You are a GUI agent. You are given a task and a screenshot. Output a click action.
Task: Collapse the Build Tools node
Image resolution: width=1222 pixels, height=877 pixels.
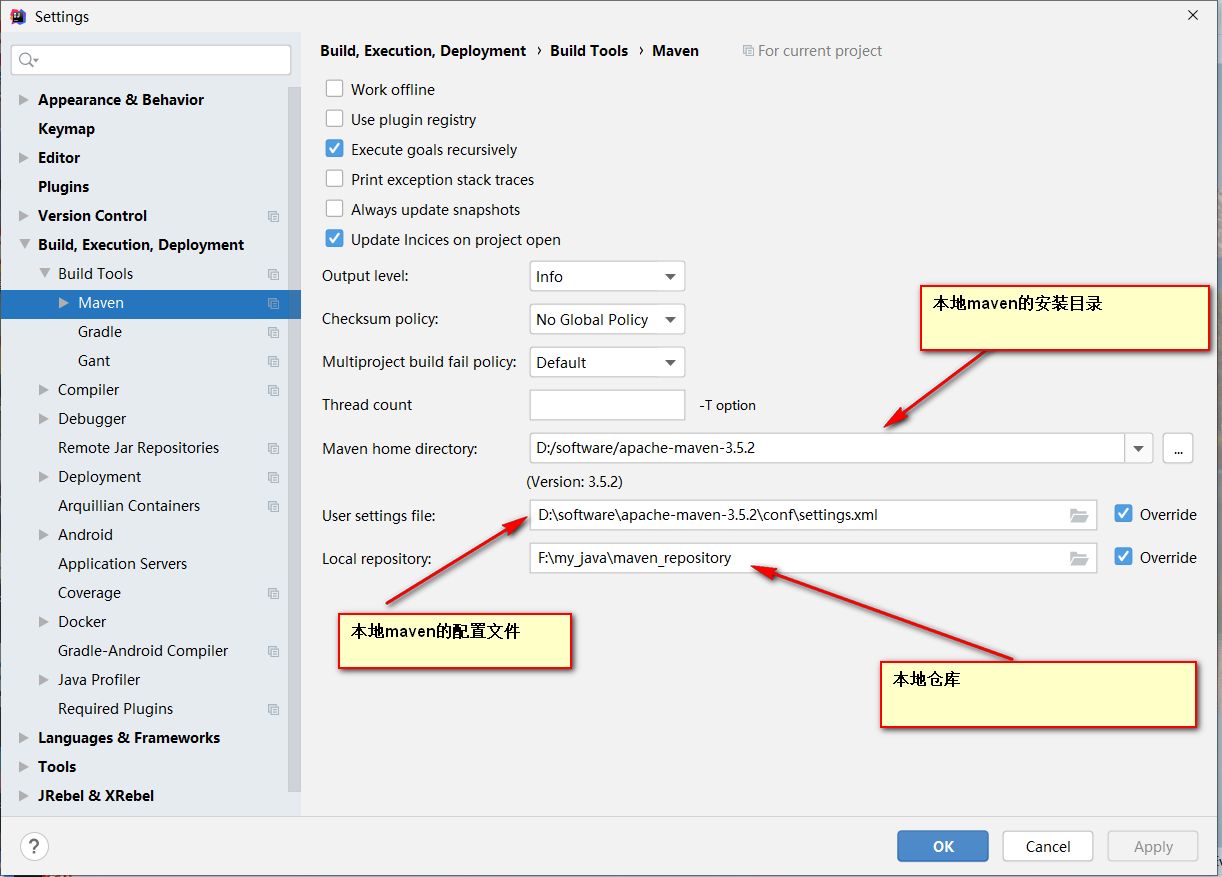click(44, 274)
